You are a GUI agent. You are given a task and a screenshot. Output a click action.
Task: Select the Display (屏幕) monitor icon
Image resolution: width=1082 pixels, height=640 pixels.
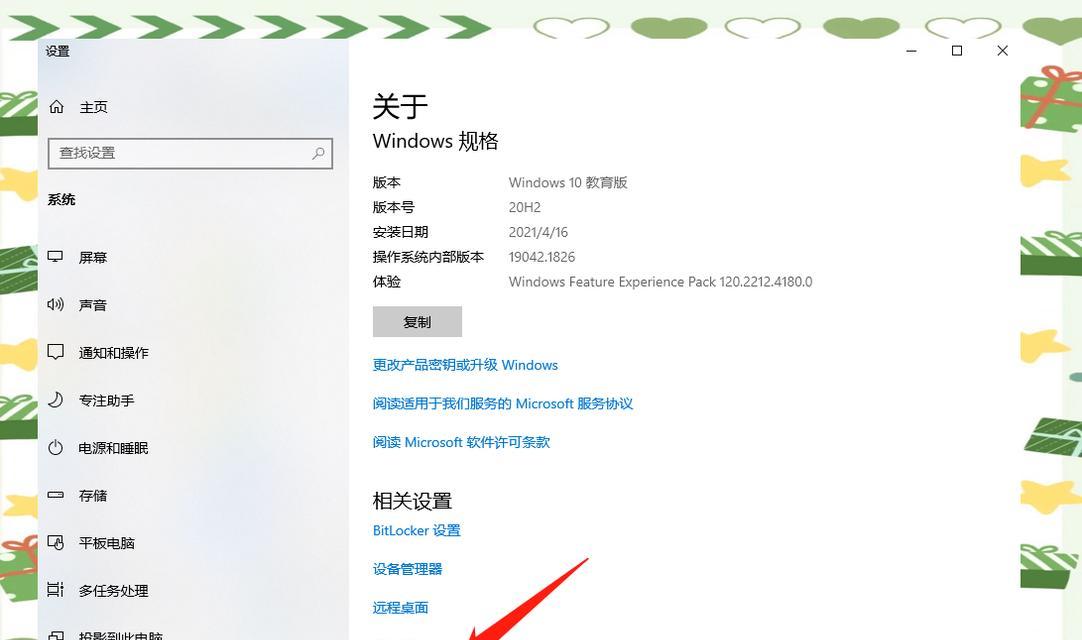coord(55,257)
